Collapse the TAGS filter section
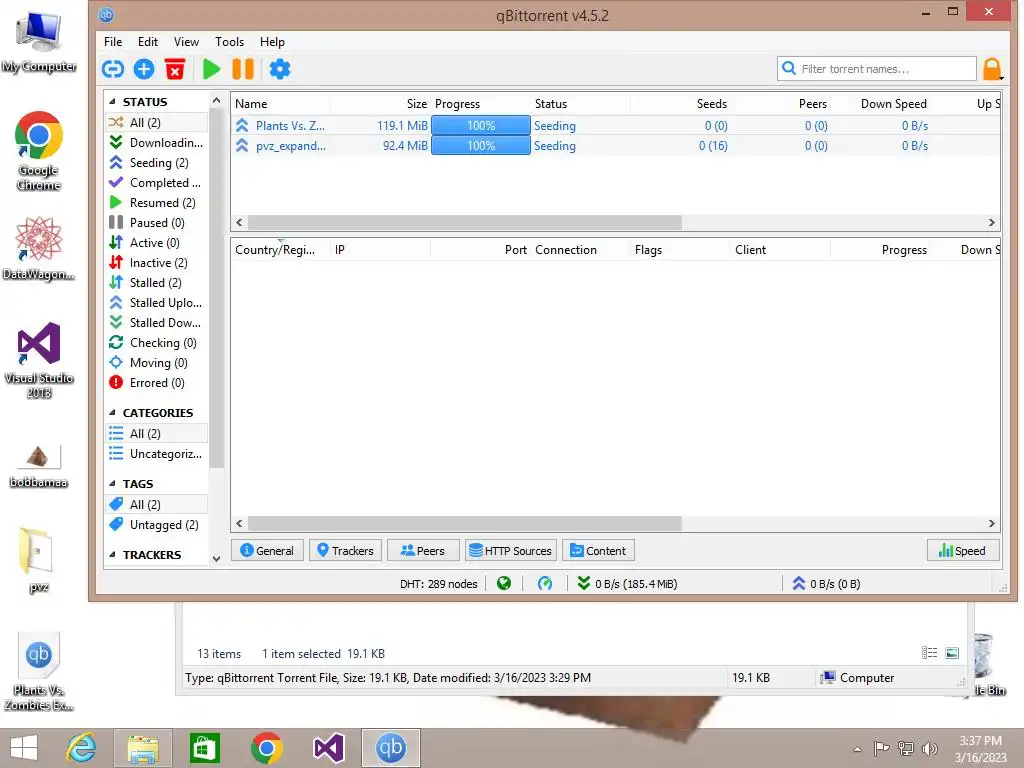This screenshot has height=768, width=1024. click(112, 484)
